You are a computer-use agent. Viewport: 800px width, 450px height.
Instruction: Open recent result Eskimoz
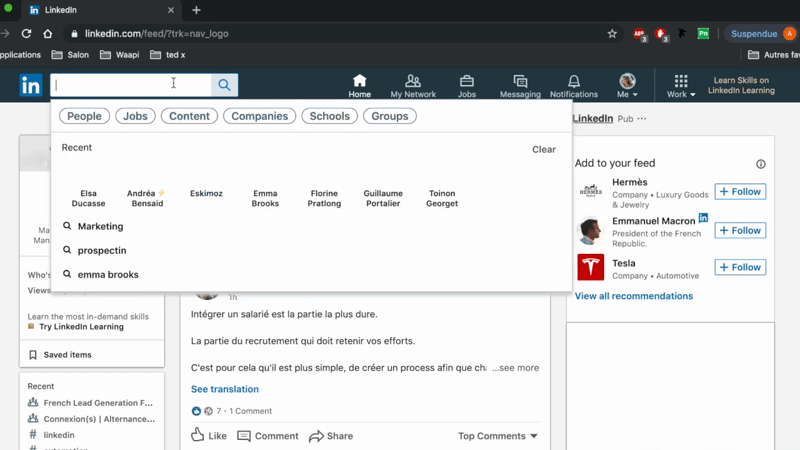click(206, 193)
